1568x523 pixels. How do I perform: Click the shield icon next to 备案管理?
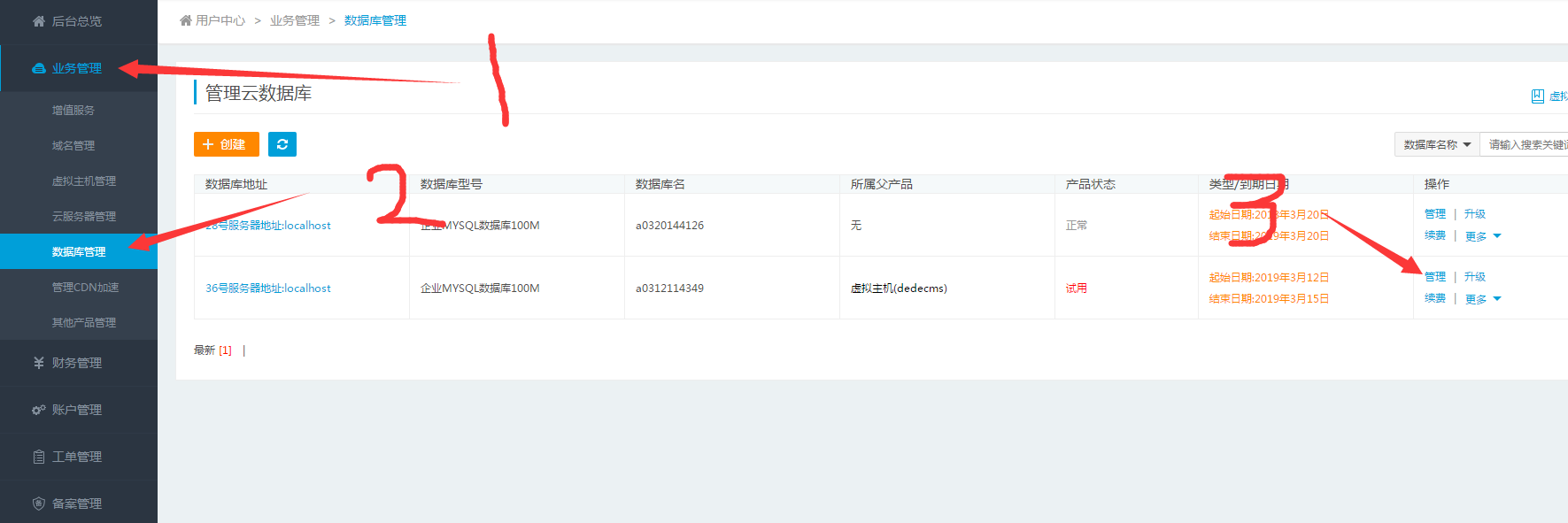coord(39,504)
